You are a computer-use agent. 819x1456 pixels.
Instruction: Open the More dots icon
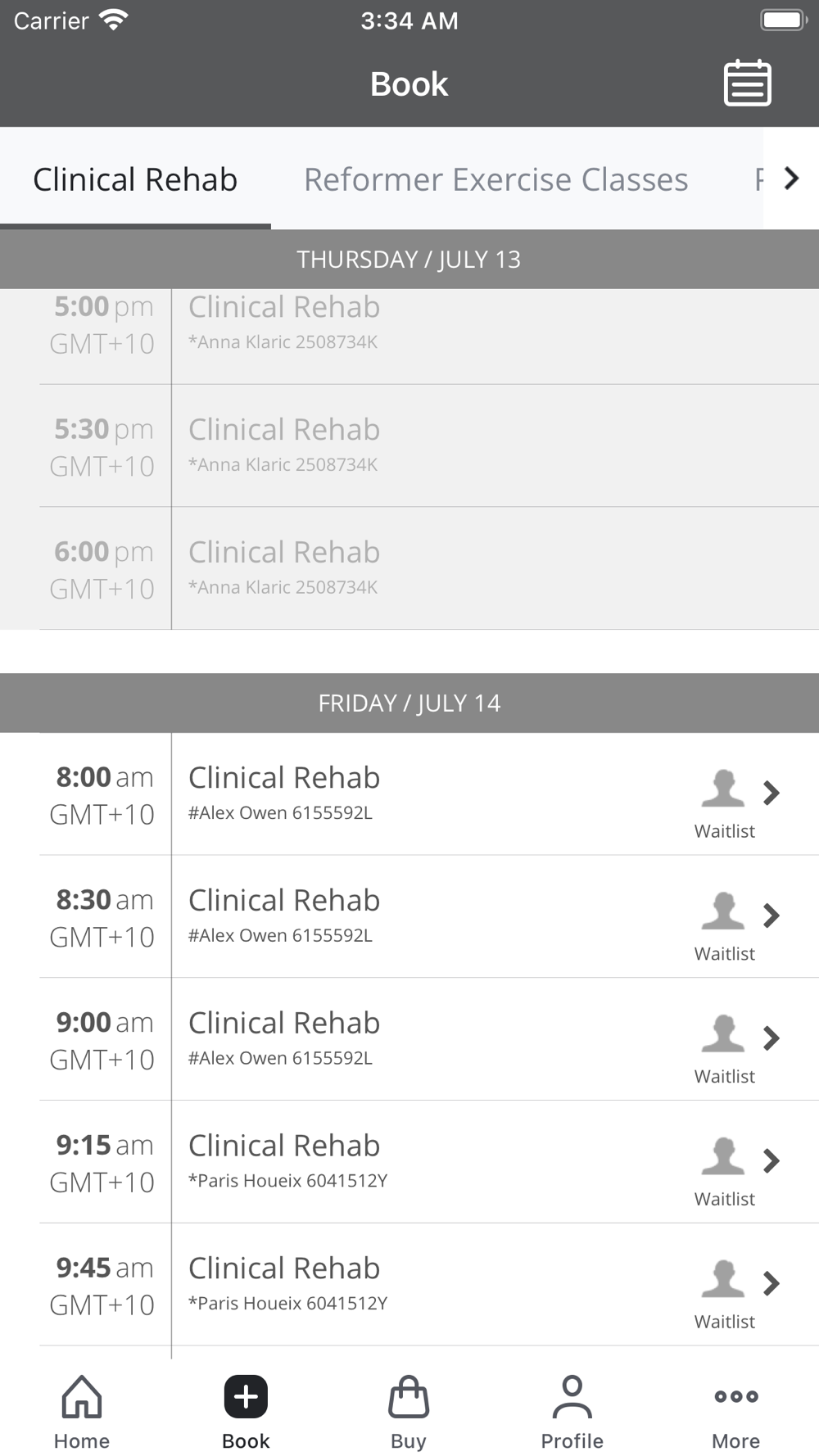[735, 1397]
